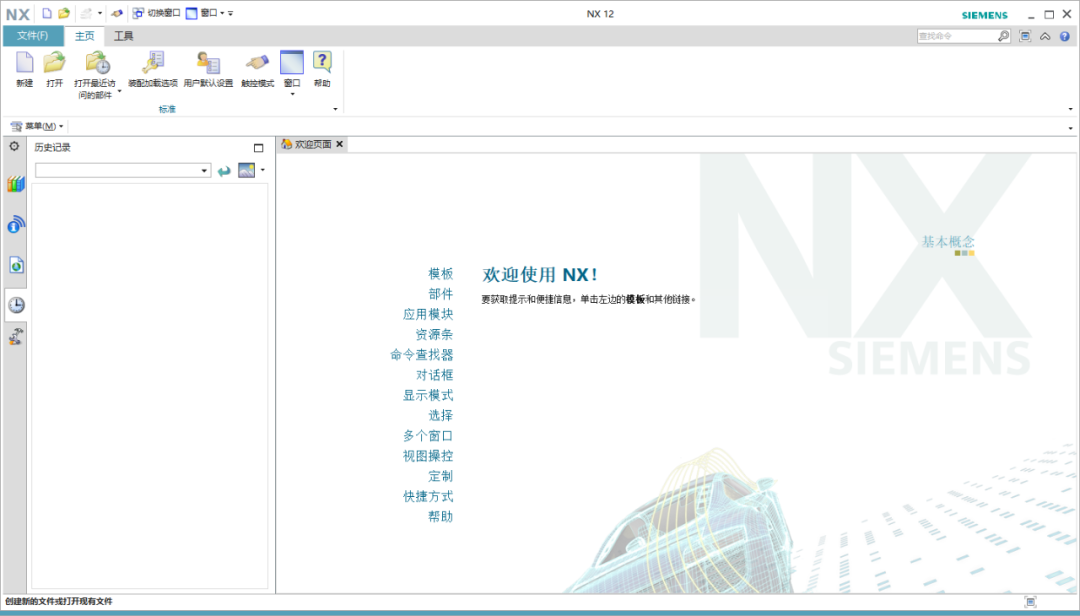Click the 显示模式 link
1080x616 pixels.
[428, 395]
